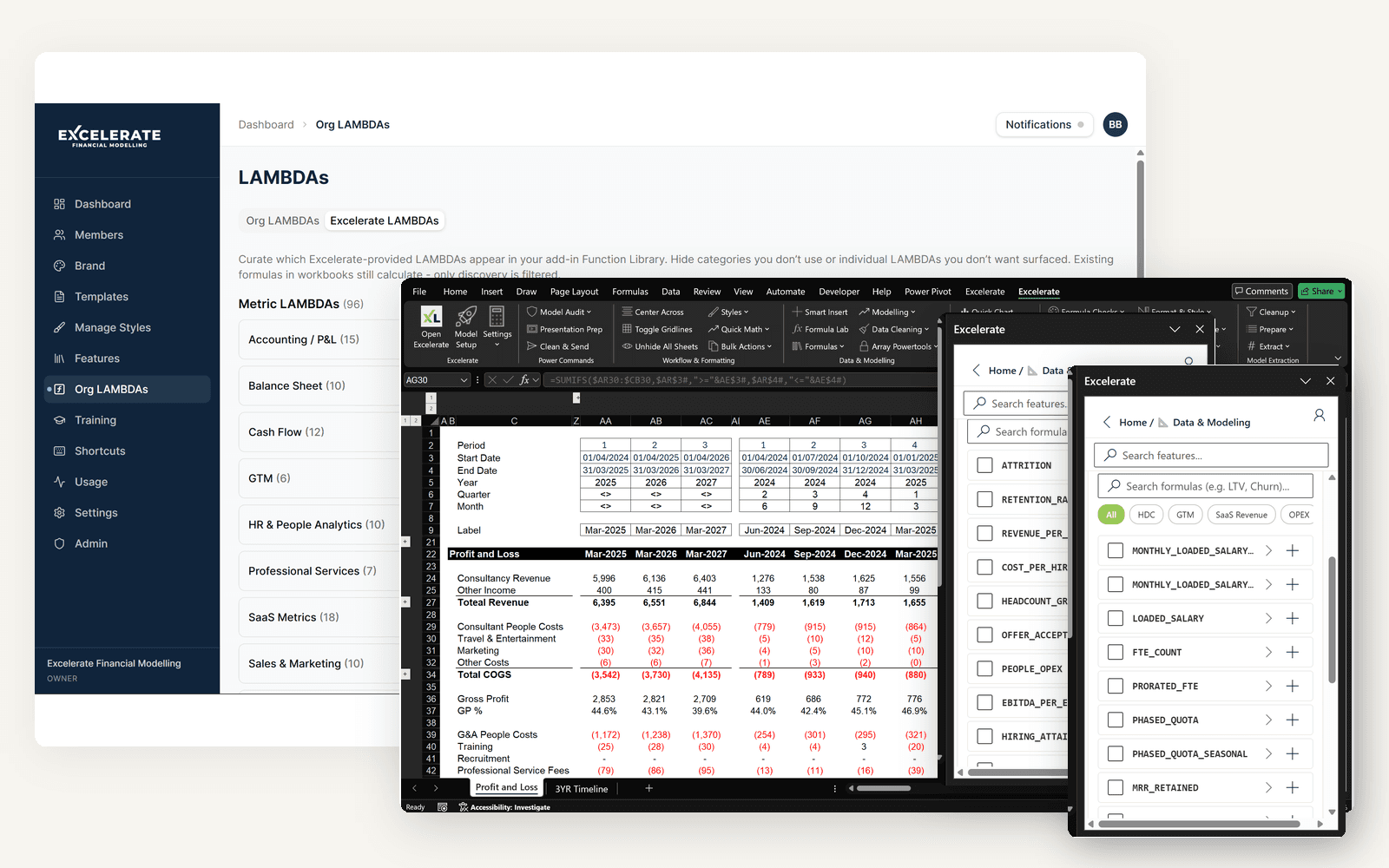This screenshot has height=868, width=1389.
Task: Click the Dashboard icon in the sidebar
Action: 59,204
